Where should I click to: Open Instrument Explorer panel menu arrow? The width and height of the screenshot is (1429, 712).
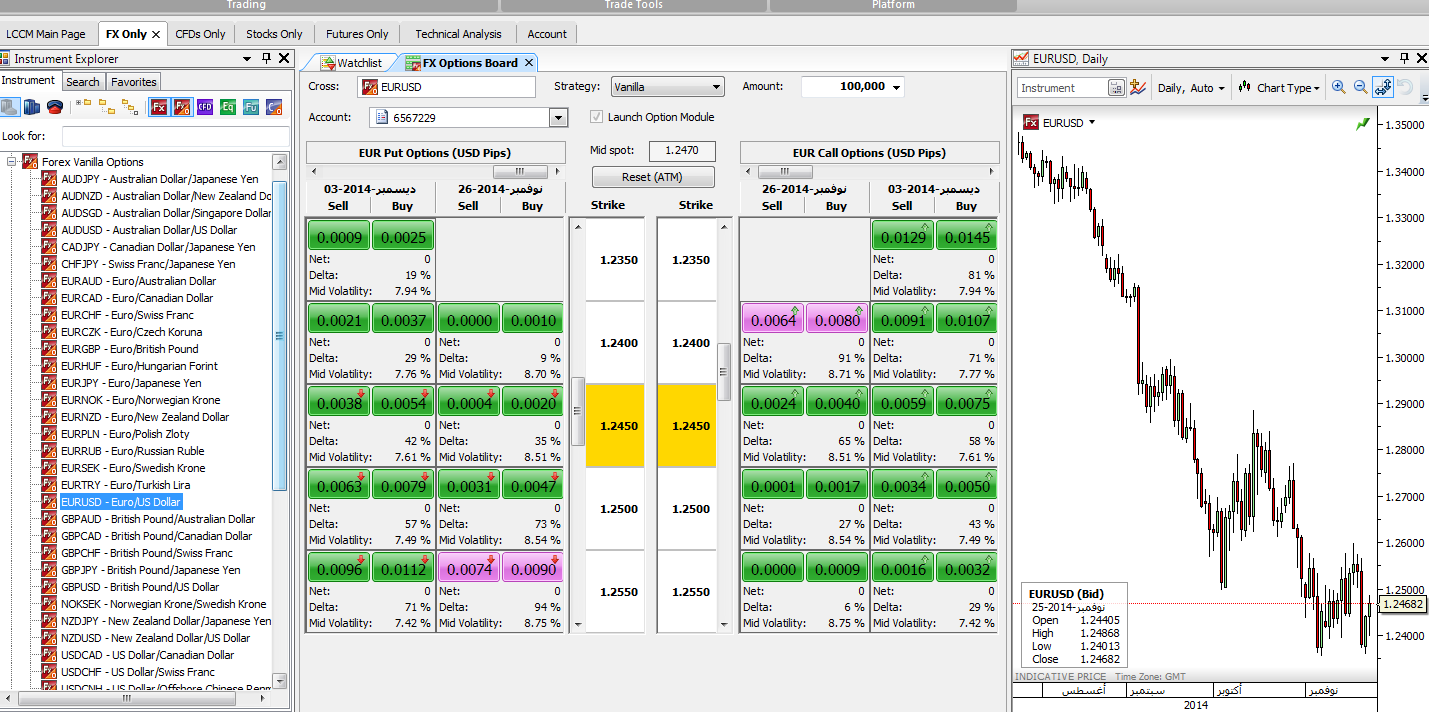click(247, 59)
